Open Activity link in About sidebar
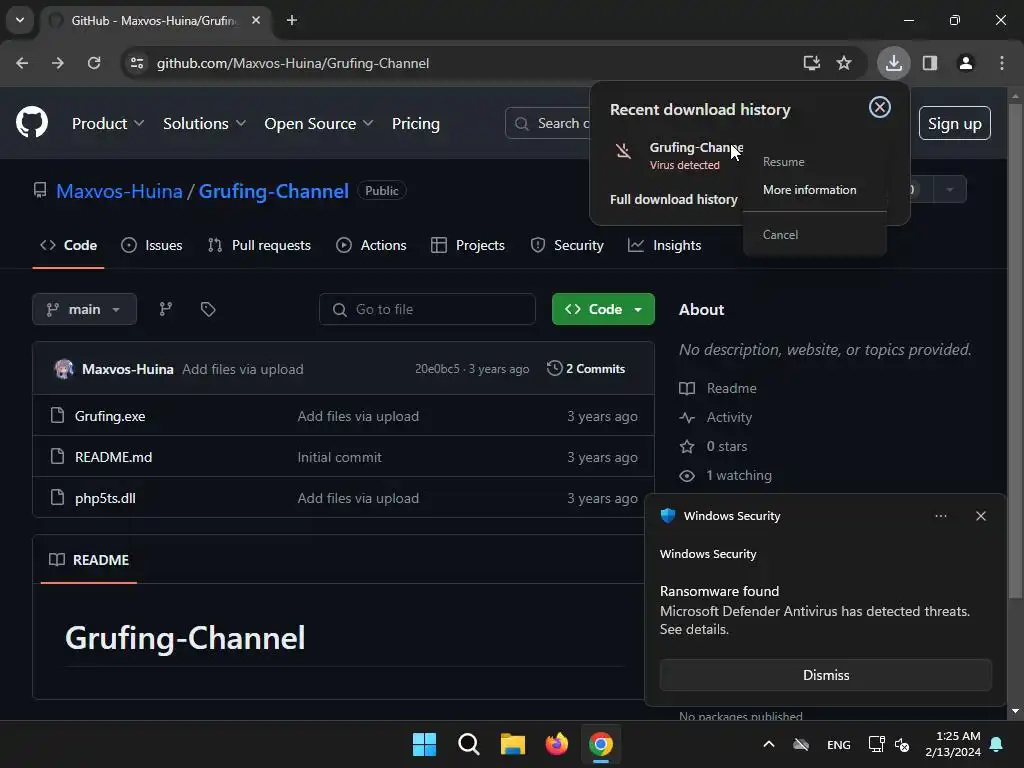1024x768 pixels. [729, 417]
